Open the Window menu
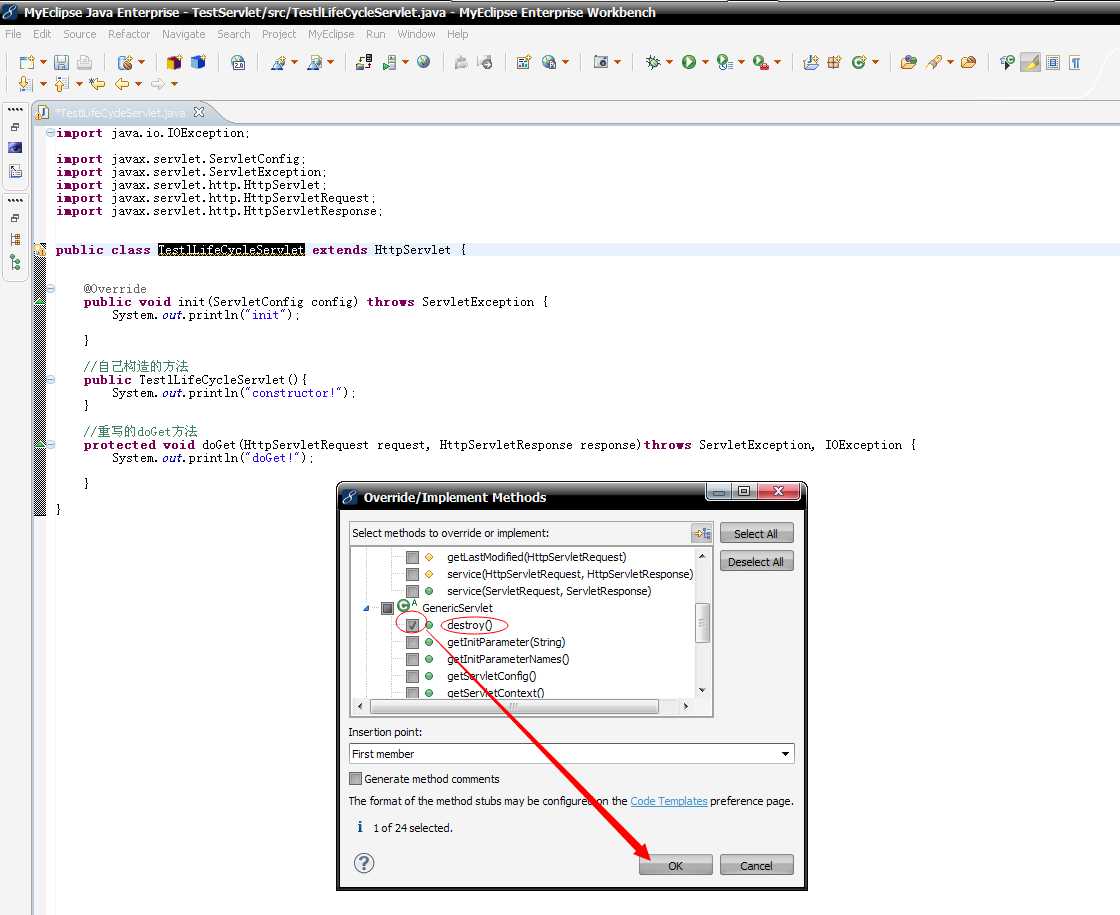Screen dimensions: 1120x915 coord(416,34)
